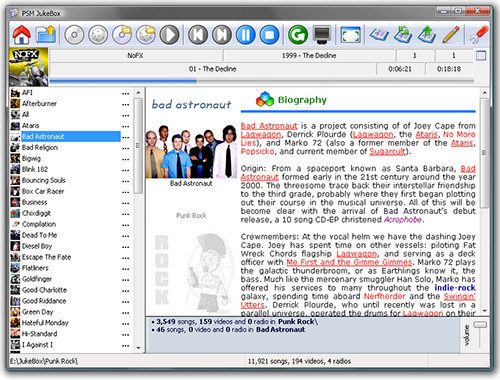Viewport: 500px width, 380px height.
Task: Open the options dots for Dead To Me
Action: [125, 236]
